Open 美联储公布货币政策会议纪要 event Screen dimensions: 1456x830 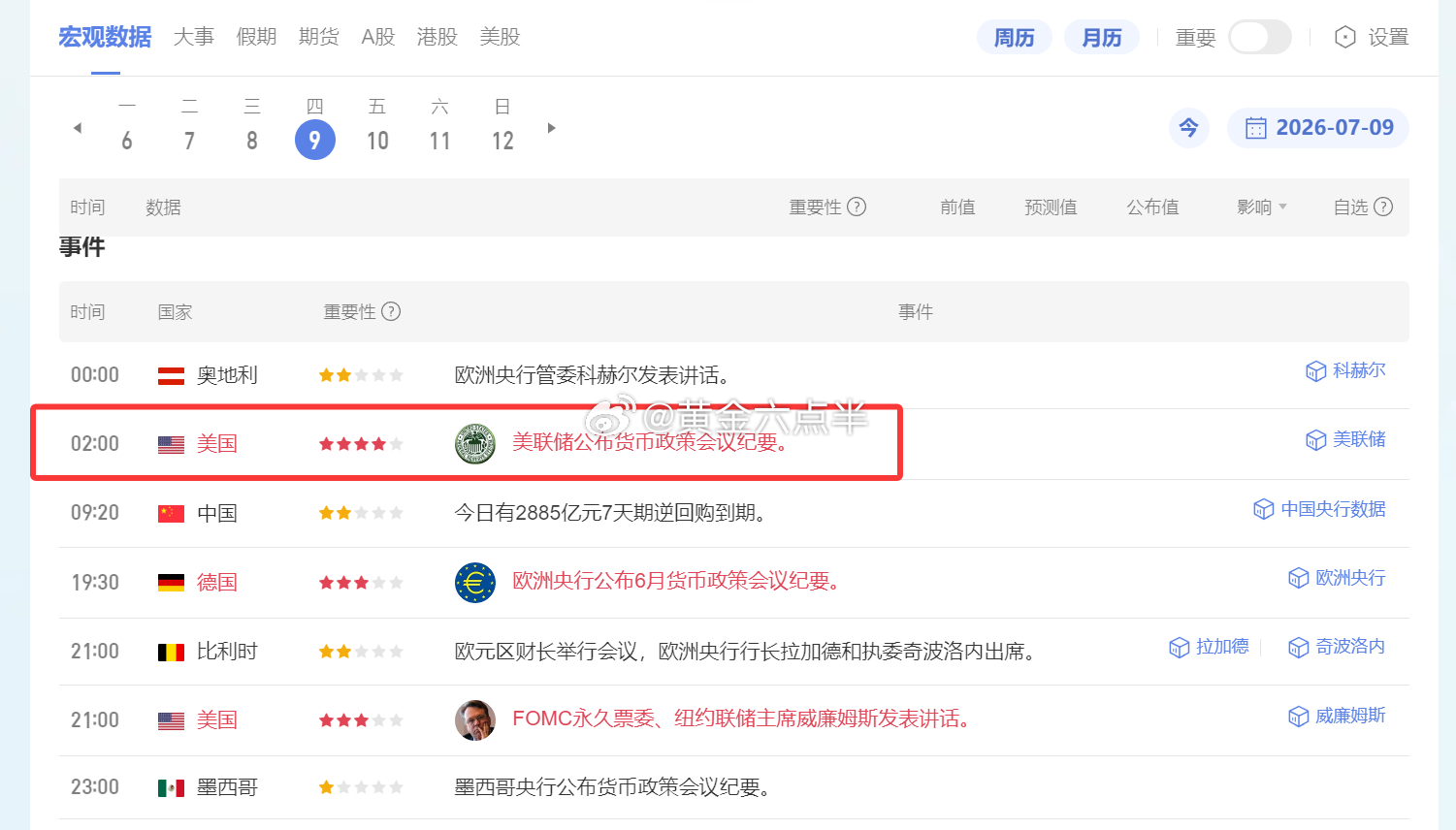coord(652,443)
